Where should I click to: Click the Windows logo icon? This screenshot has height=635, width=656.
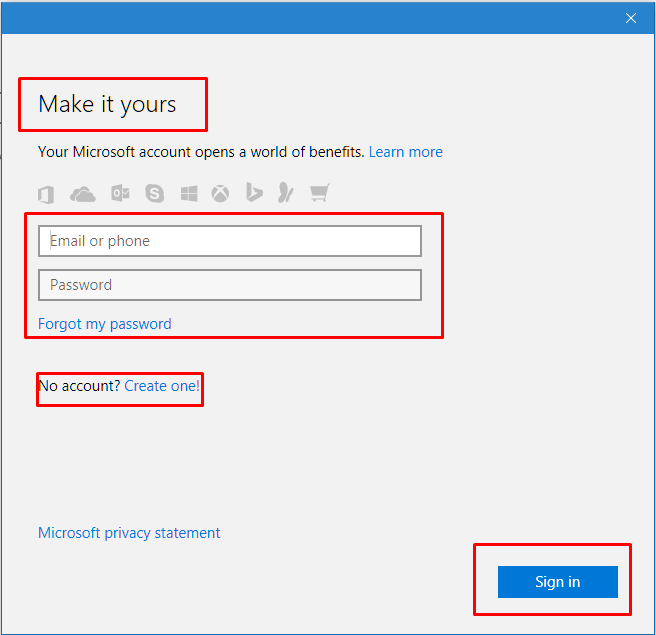pos(189,194)
